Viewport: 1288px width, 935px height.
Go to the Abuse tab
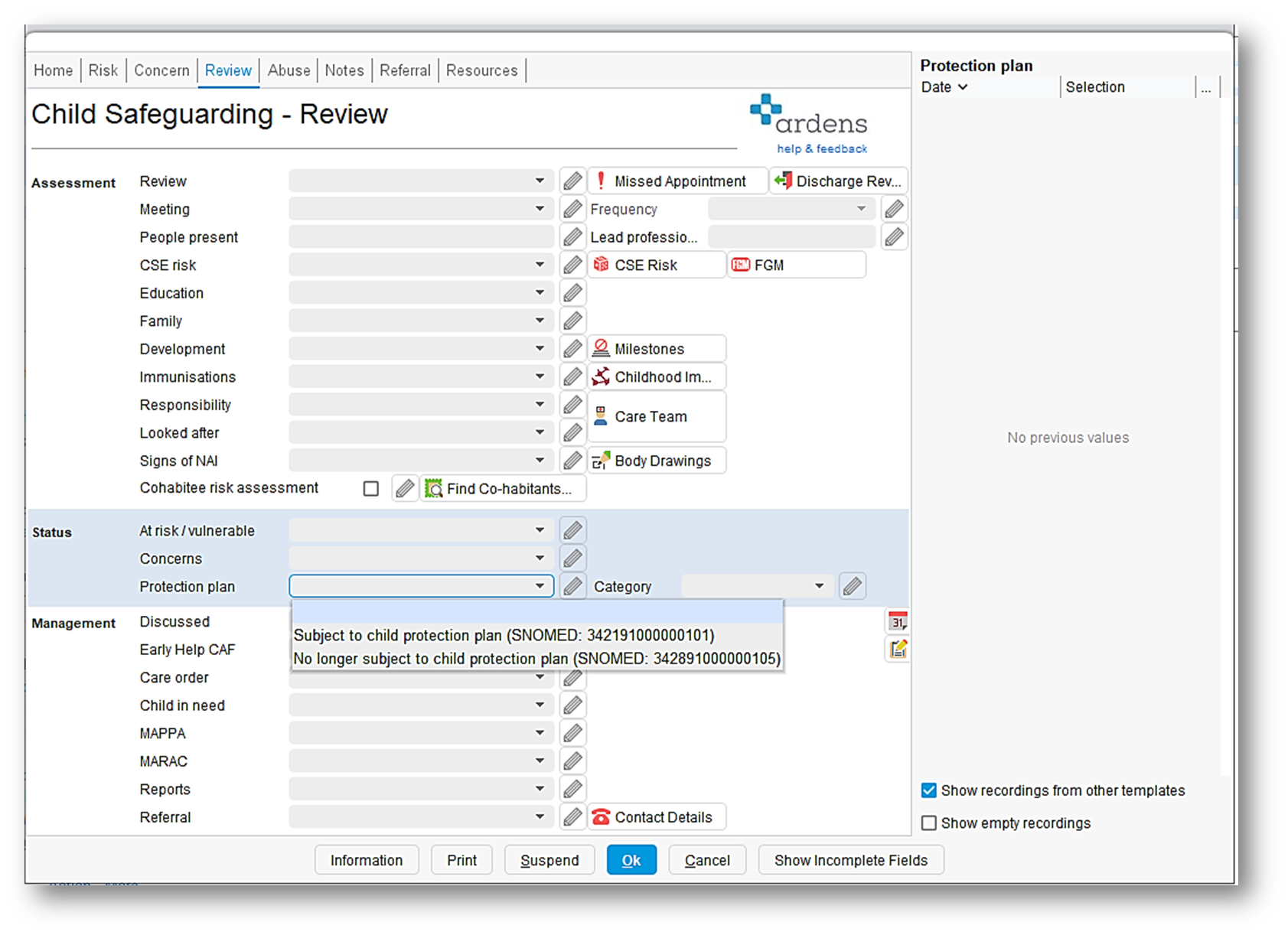(x=289, y=70)
